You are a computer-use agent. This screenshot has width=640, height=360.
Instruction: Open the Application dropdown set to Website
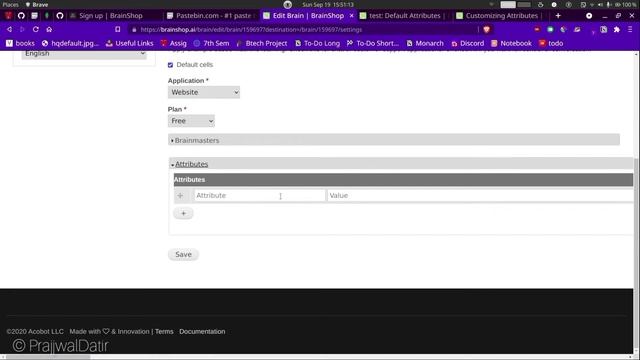[x=204, y=92]
